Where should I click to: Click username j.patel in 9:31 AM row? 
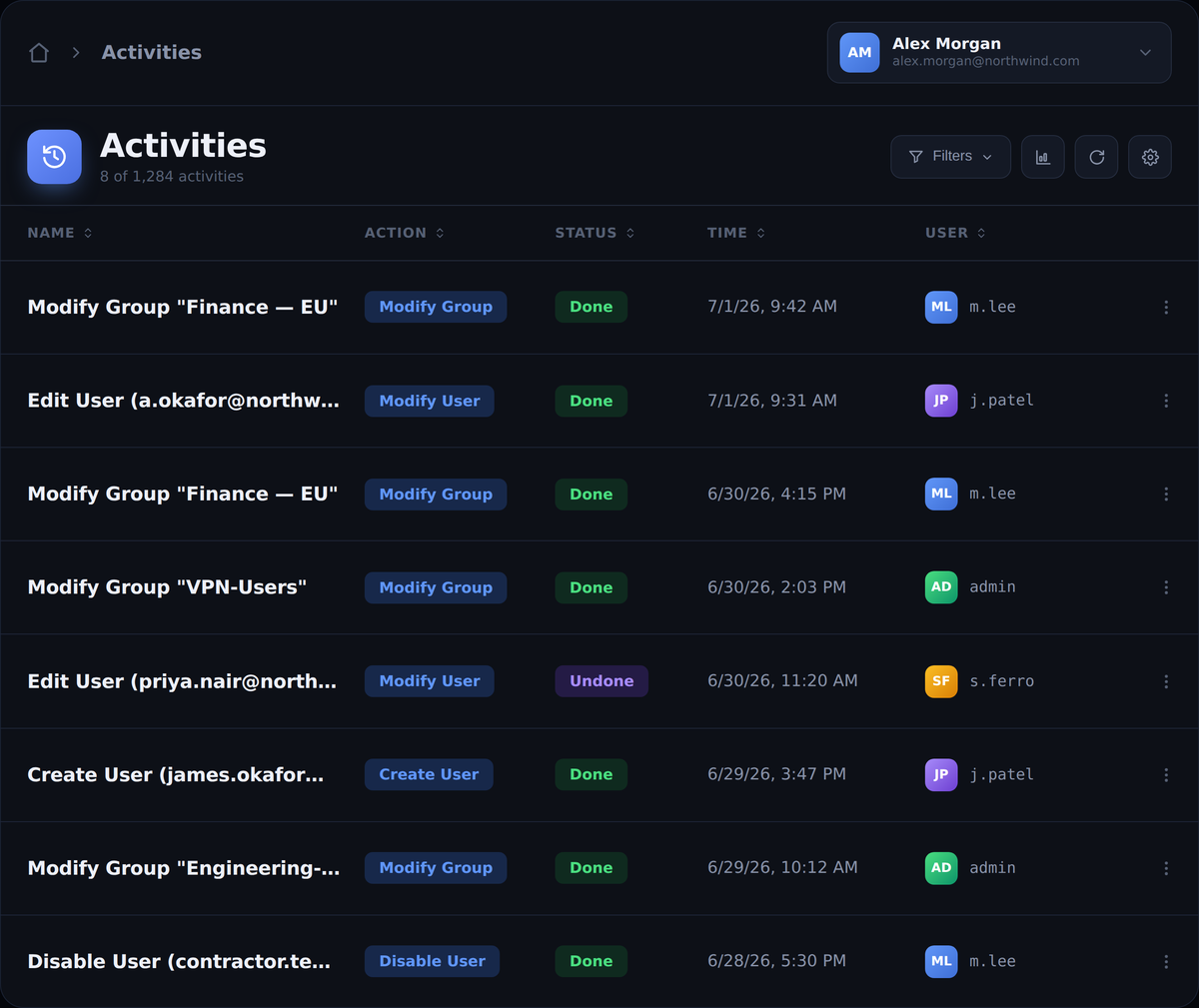(1001, 401)
